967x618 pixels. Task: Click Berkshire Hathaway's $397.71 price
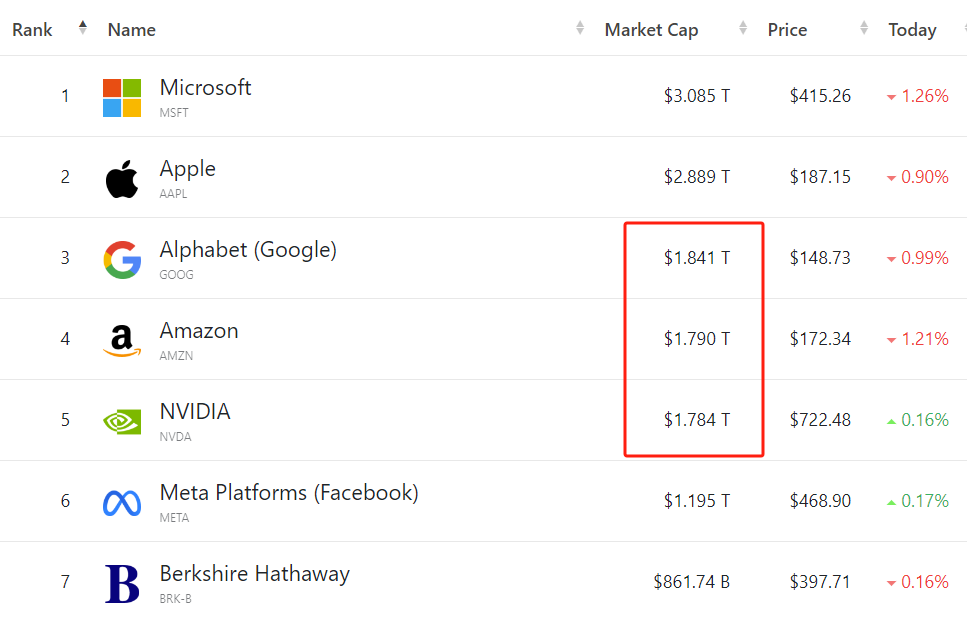pyautogui.click(x=820, y=582)
